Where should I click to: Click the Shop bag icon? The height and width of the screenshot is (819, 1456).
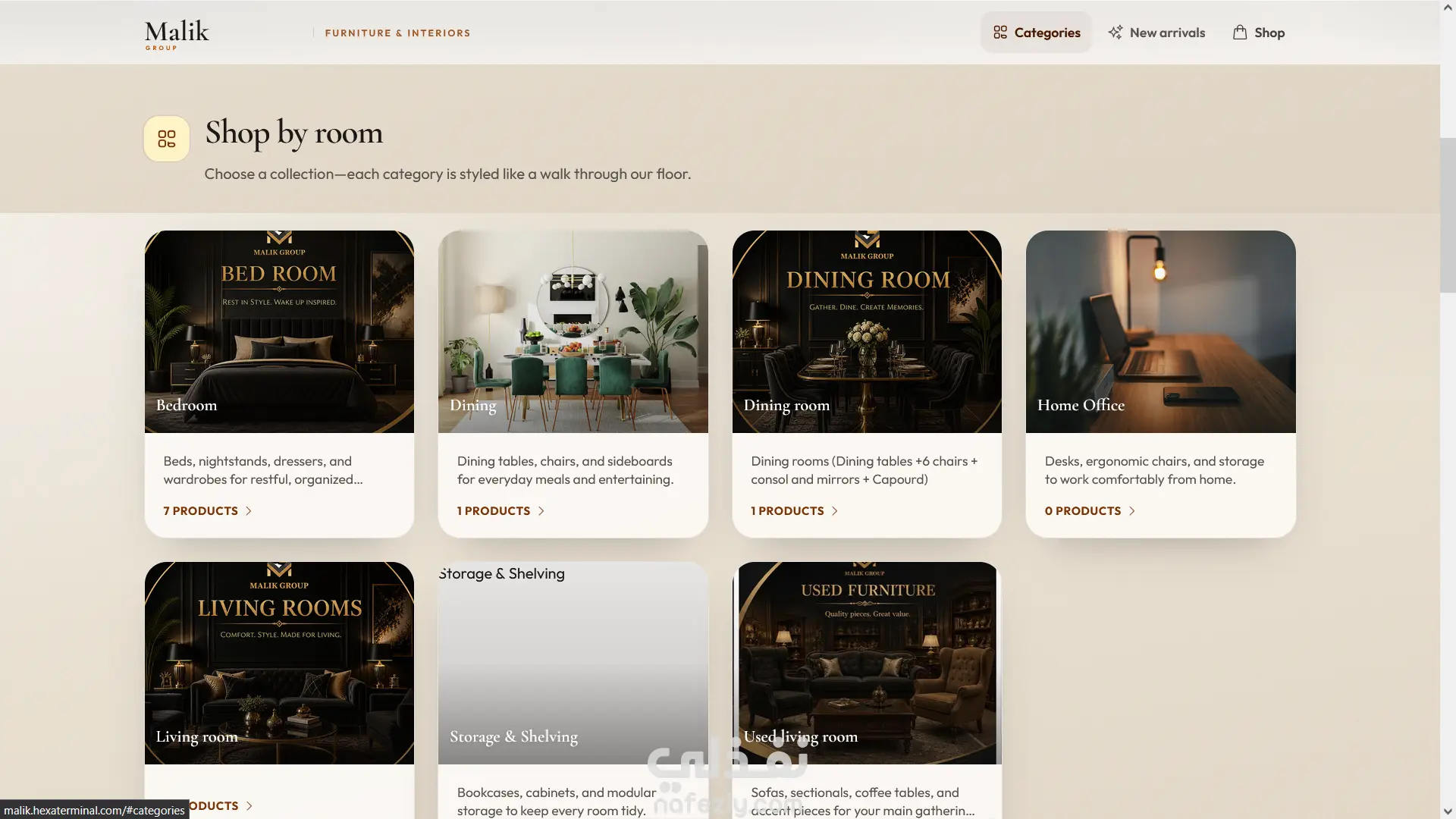click(1240, 33)
